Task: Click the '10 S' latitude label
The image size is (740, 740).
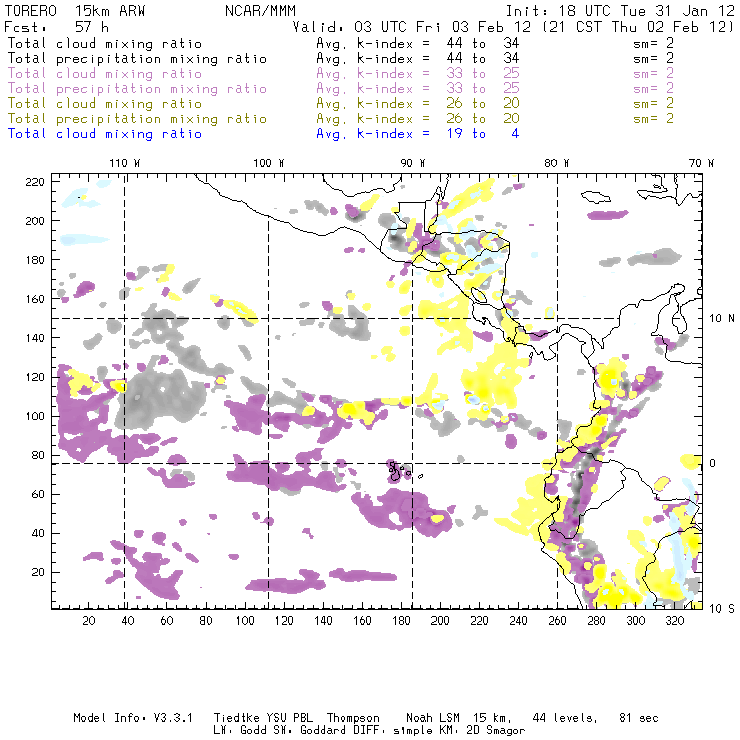Action: pyautogui.click(x=722, y=609)
